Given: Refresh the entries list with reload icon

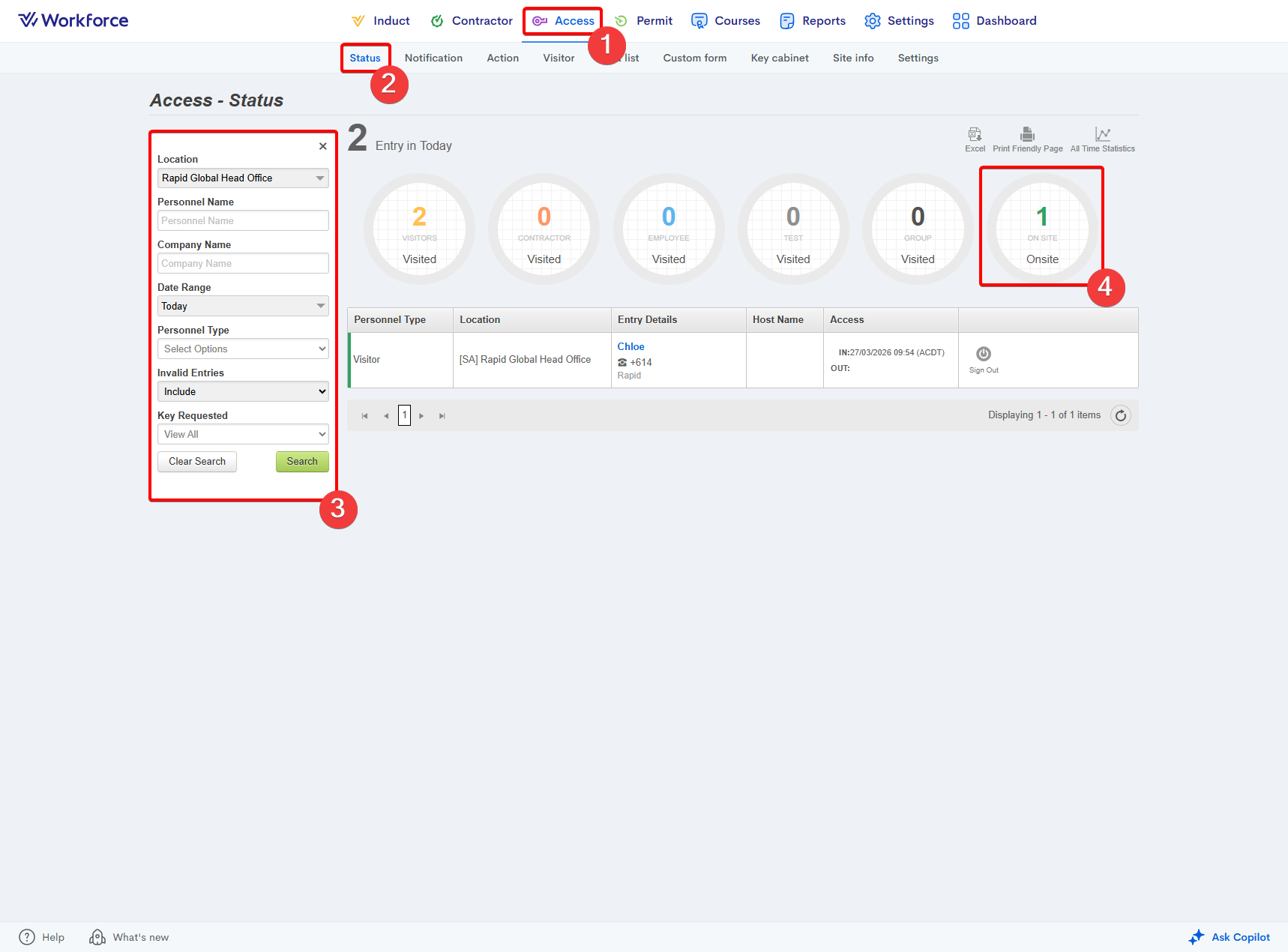Looking at the screenshot, I should click(x=1121, y=415).
